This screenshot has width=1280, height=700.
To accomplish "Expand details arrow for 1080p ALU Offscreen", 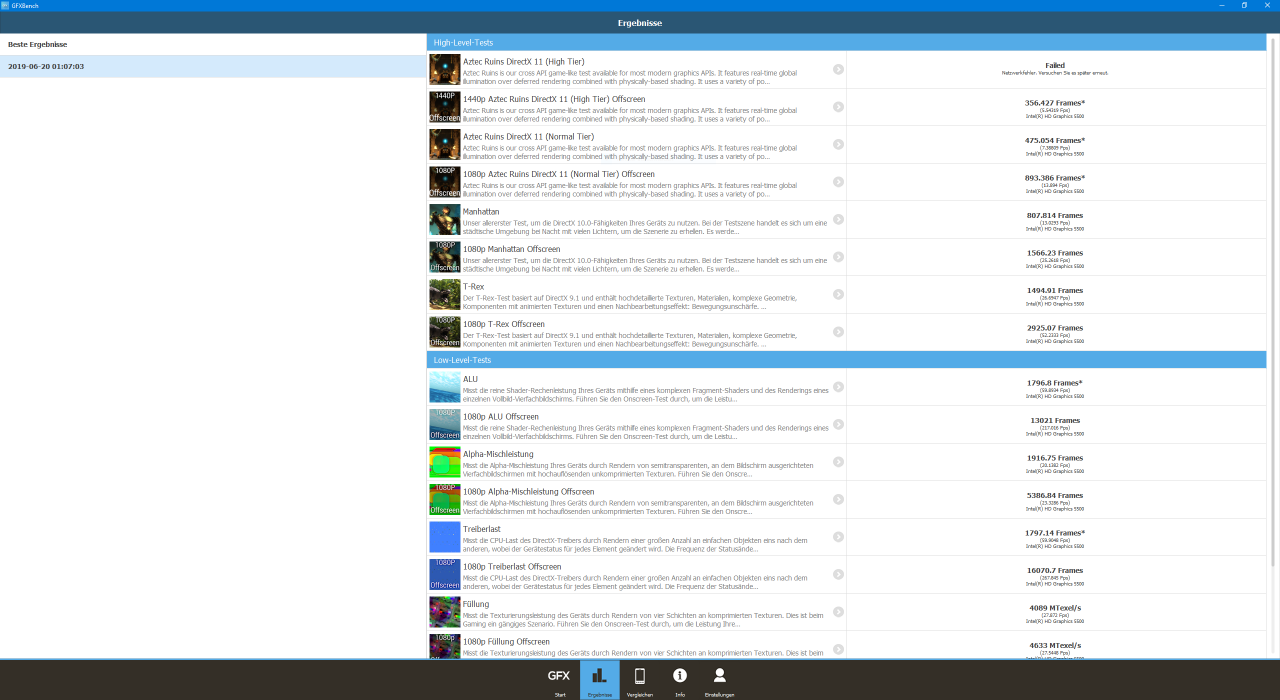I will (x=838, y=424).
